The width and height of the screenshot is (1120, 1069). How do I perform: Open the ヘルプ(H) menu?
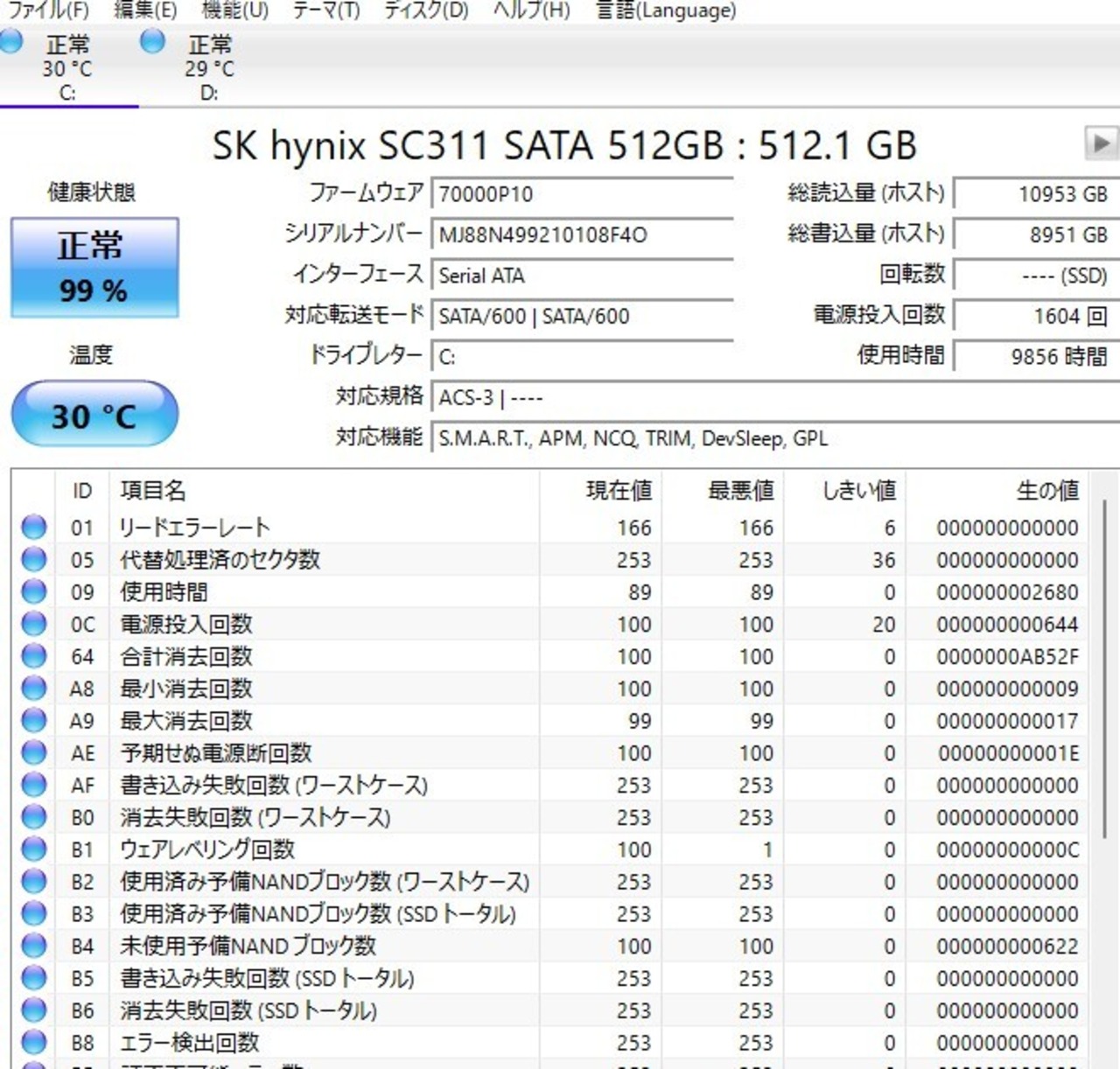[531, 10]
